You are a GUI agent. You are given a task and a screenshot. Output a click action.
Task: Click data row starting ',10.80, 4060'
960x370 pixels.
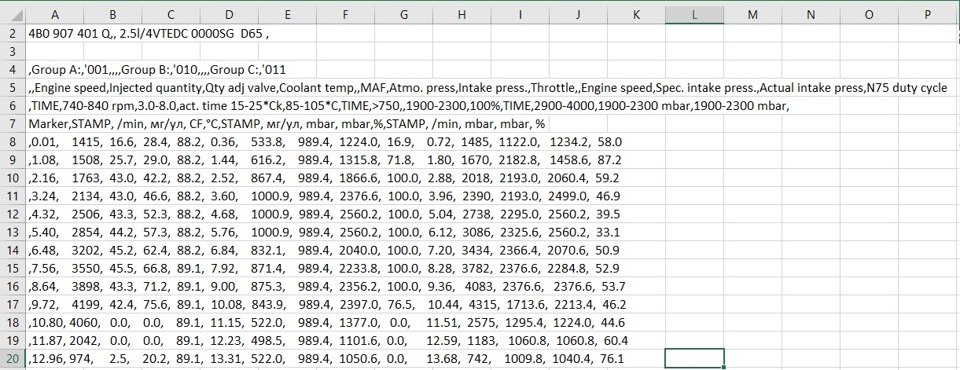coord(327,322)
